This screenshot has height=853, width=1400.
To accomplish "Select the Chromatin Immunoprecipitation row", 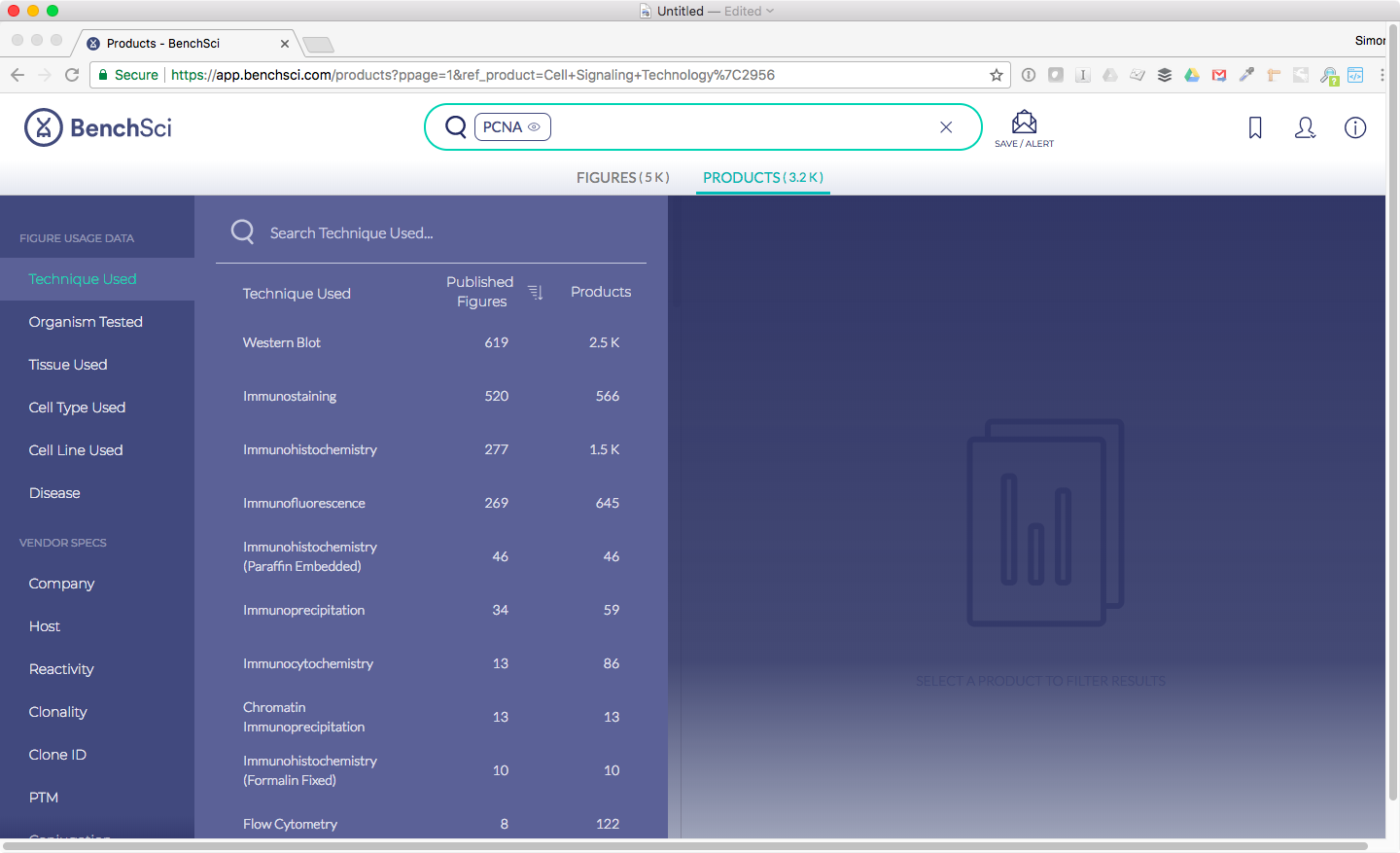I will click(432, 717).
